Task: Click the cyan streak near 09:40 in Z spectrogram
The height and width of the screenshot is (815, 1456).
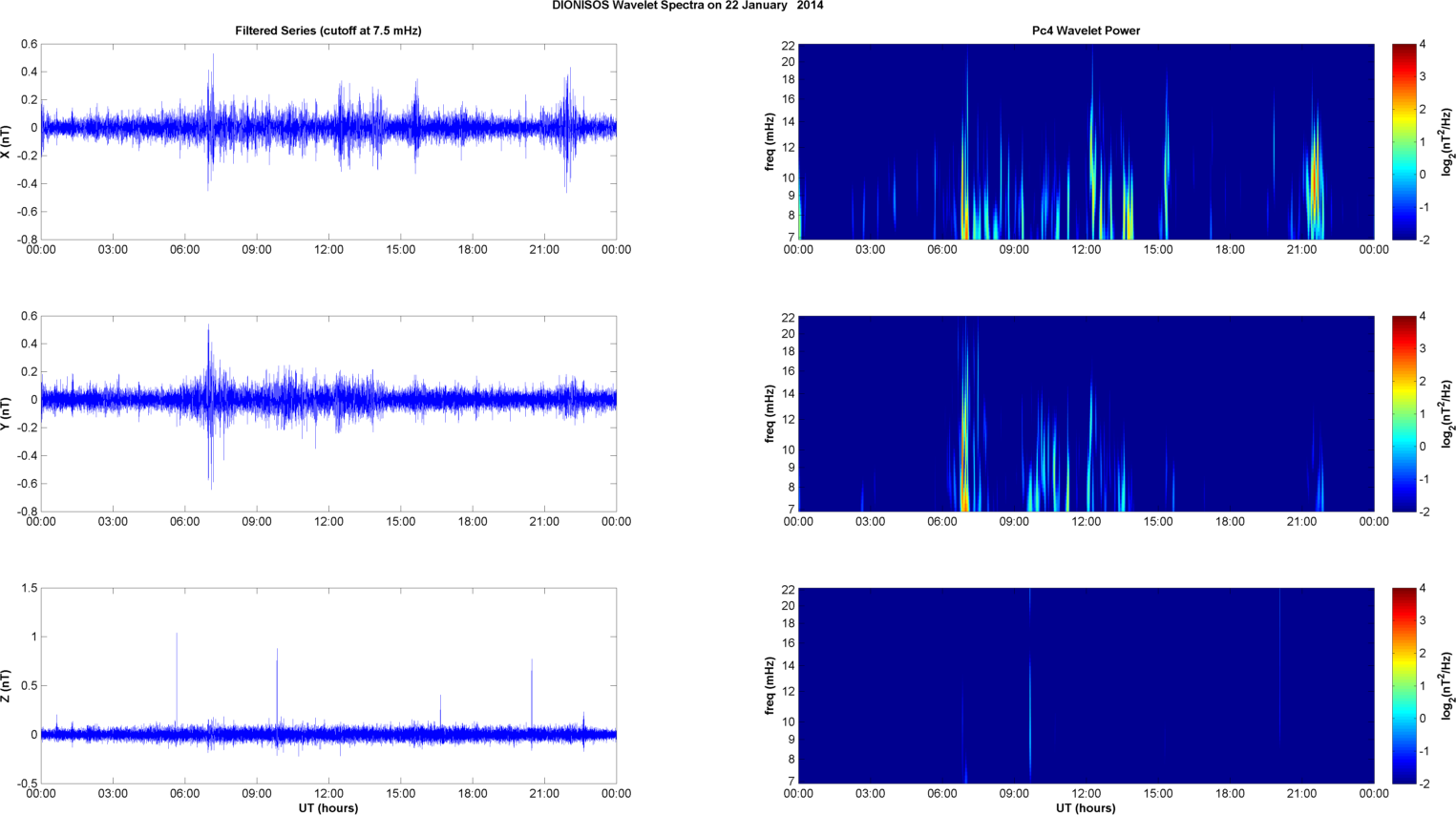Action: tap(1030, 716)
